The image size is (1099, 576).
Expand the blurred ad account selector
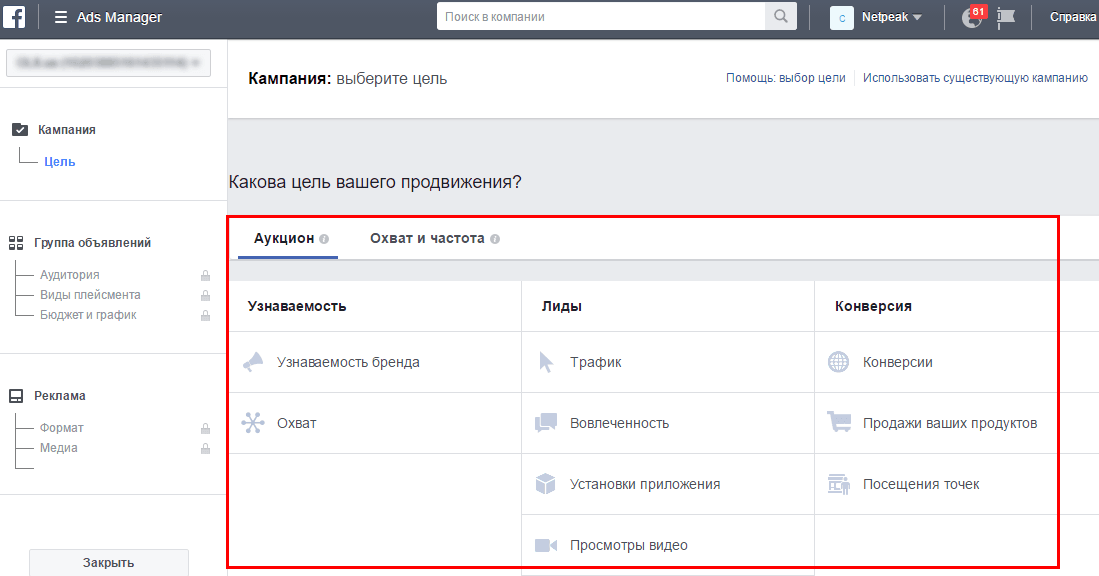[108, 63]
